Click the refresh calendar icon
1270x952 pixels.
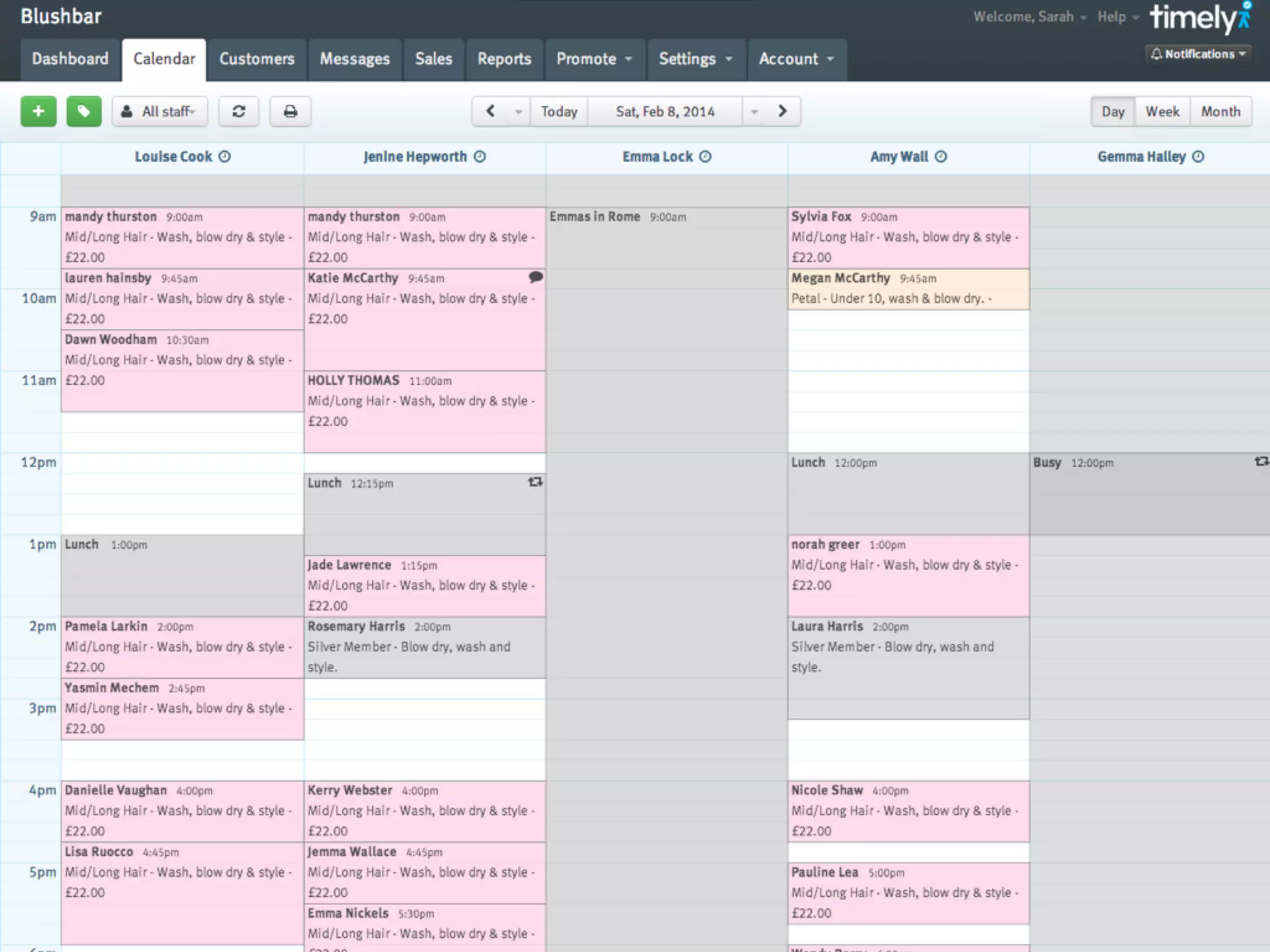click(239, 112)
